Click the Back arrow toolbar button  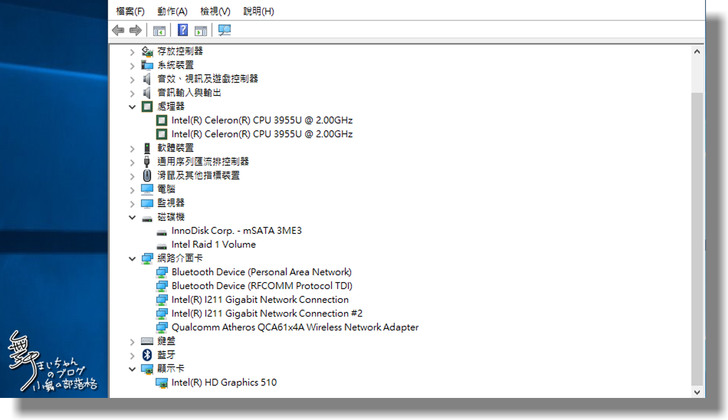[x=118, y=31]
